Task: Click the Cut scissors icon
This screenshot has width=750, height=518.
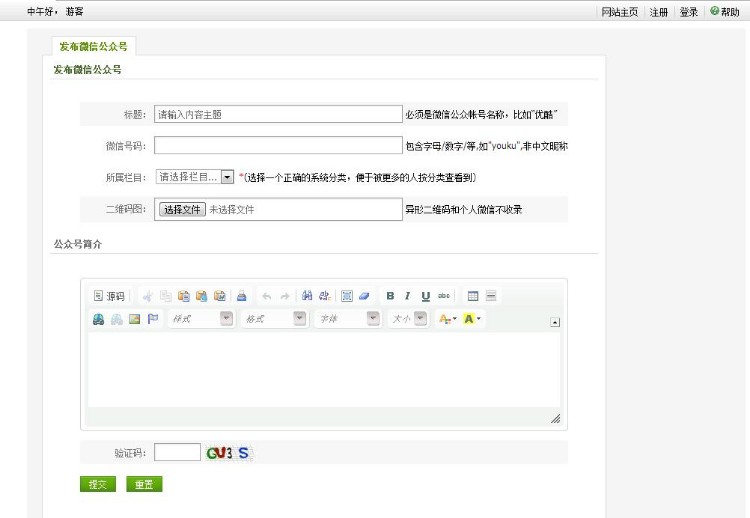Action: (148, 296)
